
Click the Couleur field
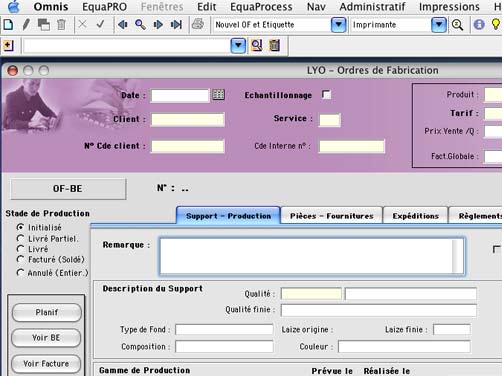point(404,346)
